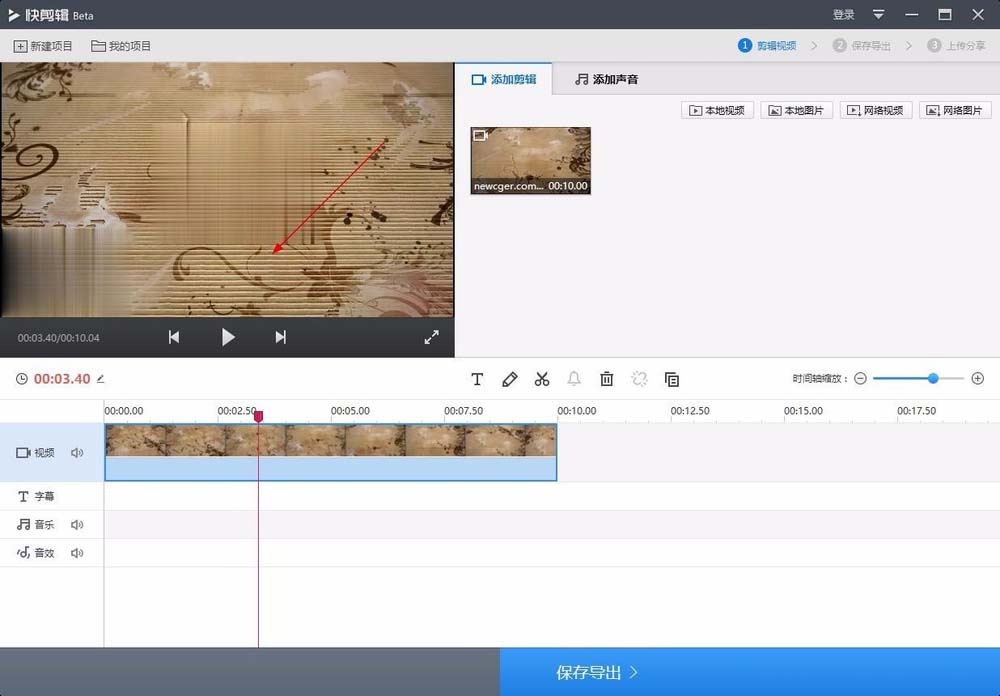Add subtitle text using the T icon
The width and height of the screenshot is (1000, 696).
pyautogui.click(x=477, y=379)
